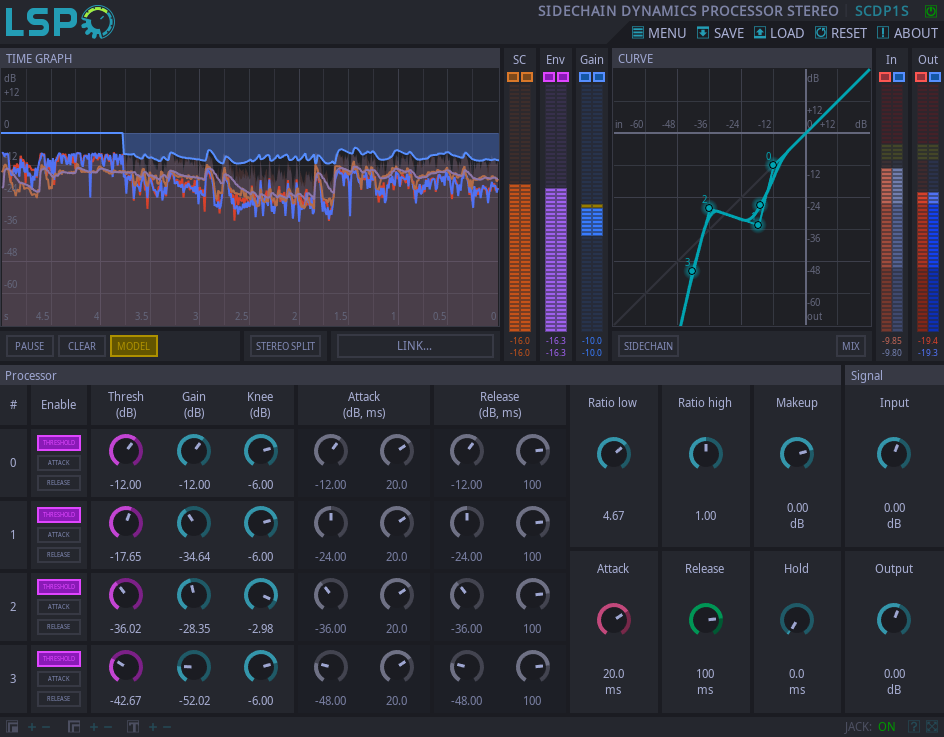Click the Ratio high knob
This screenshot has width=944, height=737.
pyautogui.click(x=706, y=454)
